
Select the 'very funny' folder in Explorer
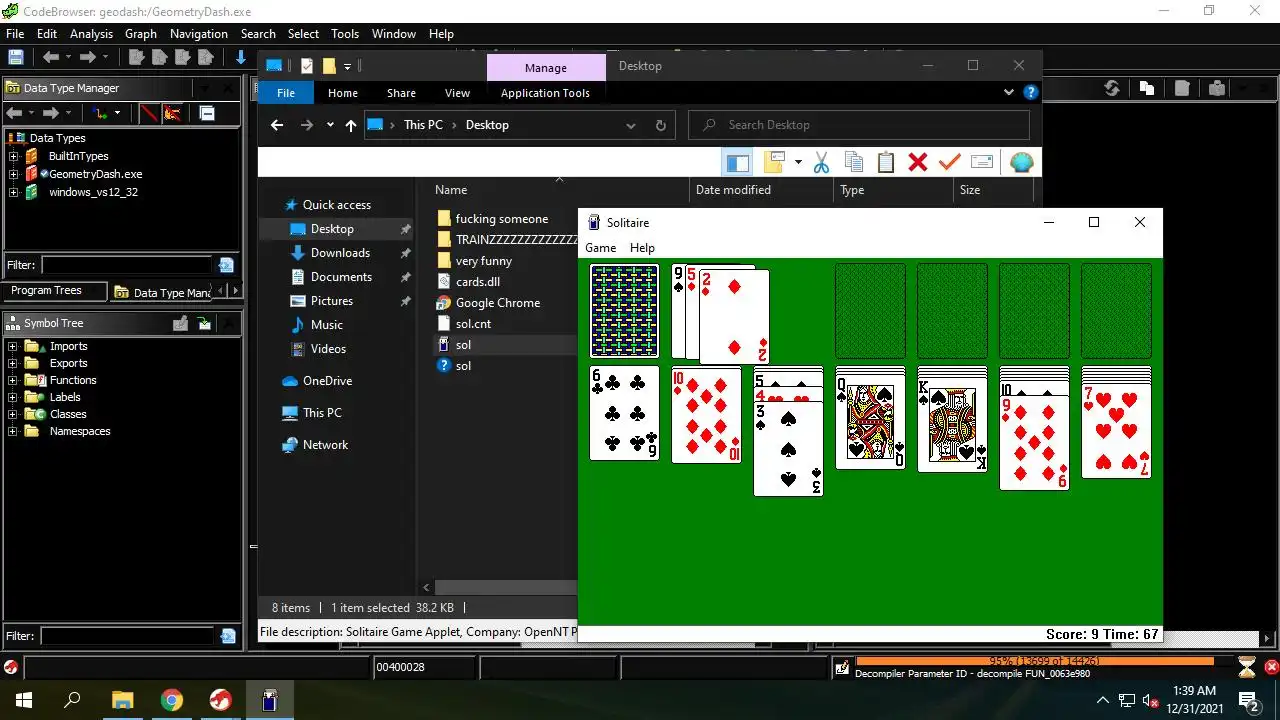point(483,261)
